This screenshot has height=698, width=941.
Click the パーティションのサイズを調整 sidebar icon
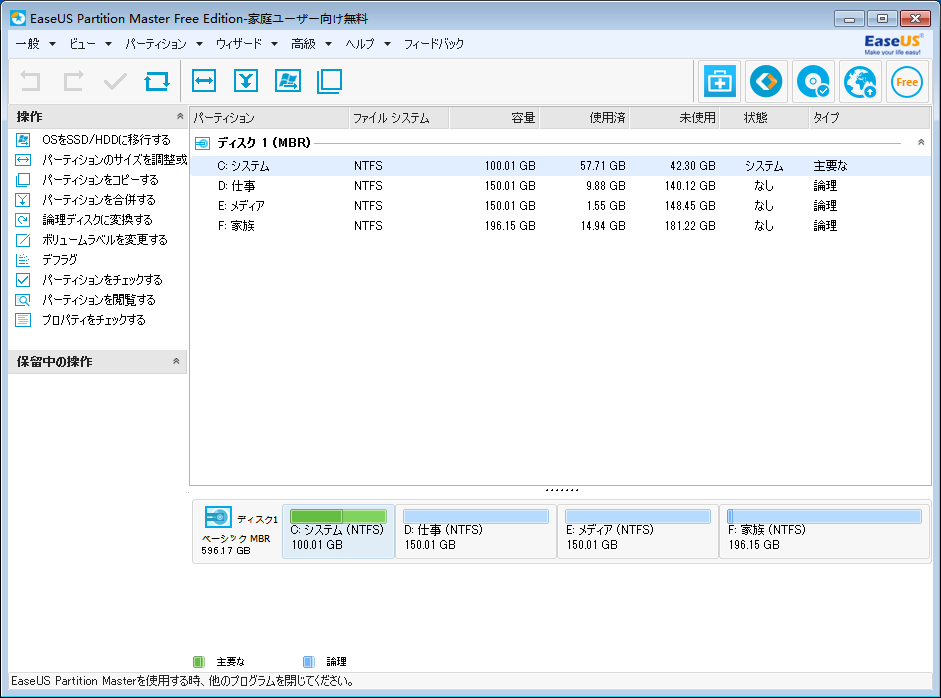[23, 160]
